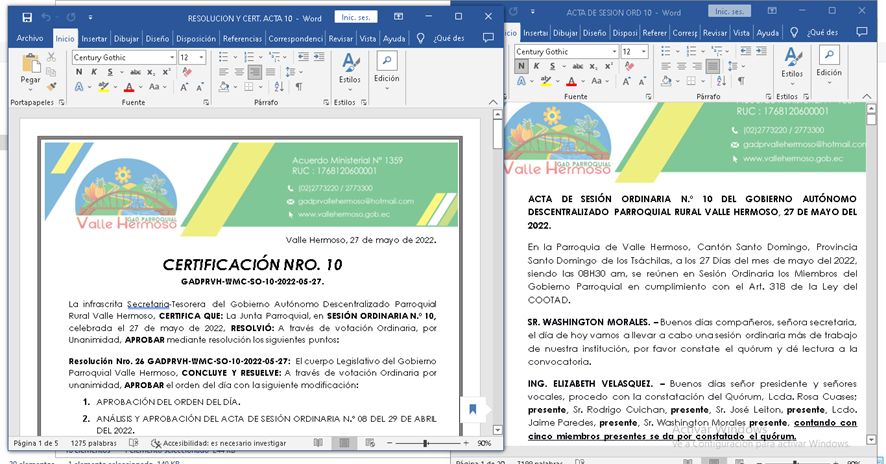The width and height of the screenshot is (886, 464).
Task: Click the Edición search icon in ACTA DE SESION window
Action: click(829, 56)
